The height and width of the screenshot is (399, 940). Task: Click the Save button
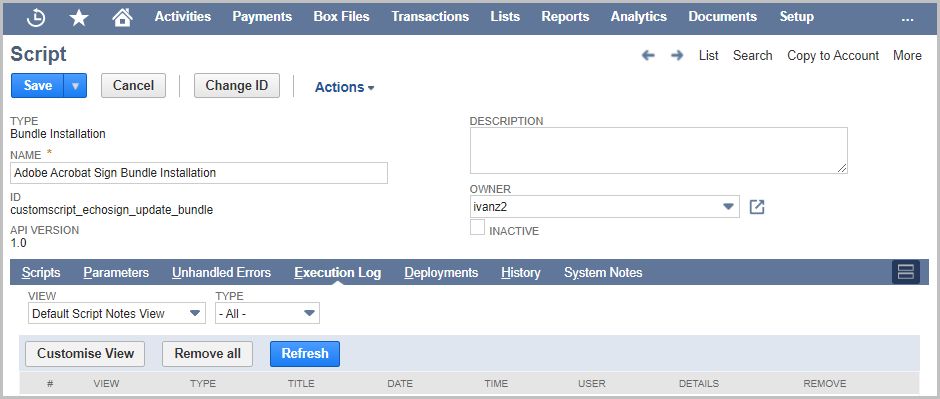[x=38, y=86]
